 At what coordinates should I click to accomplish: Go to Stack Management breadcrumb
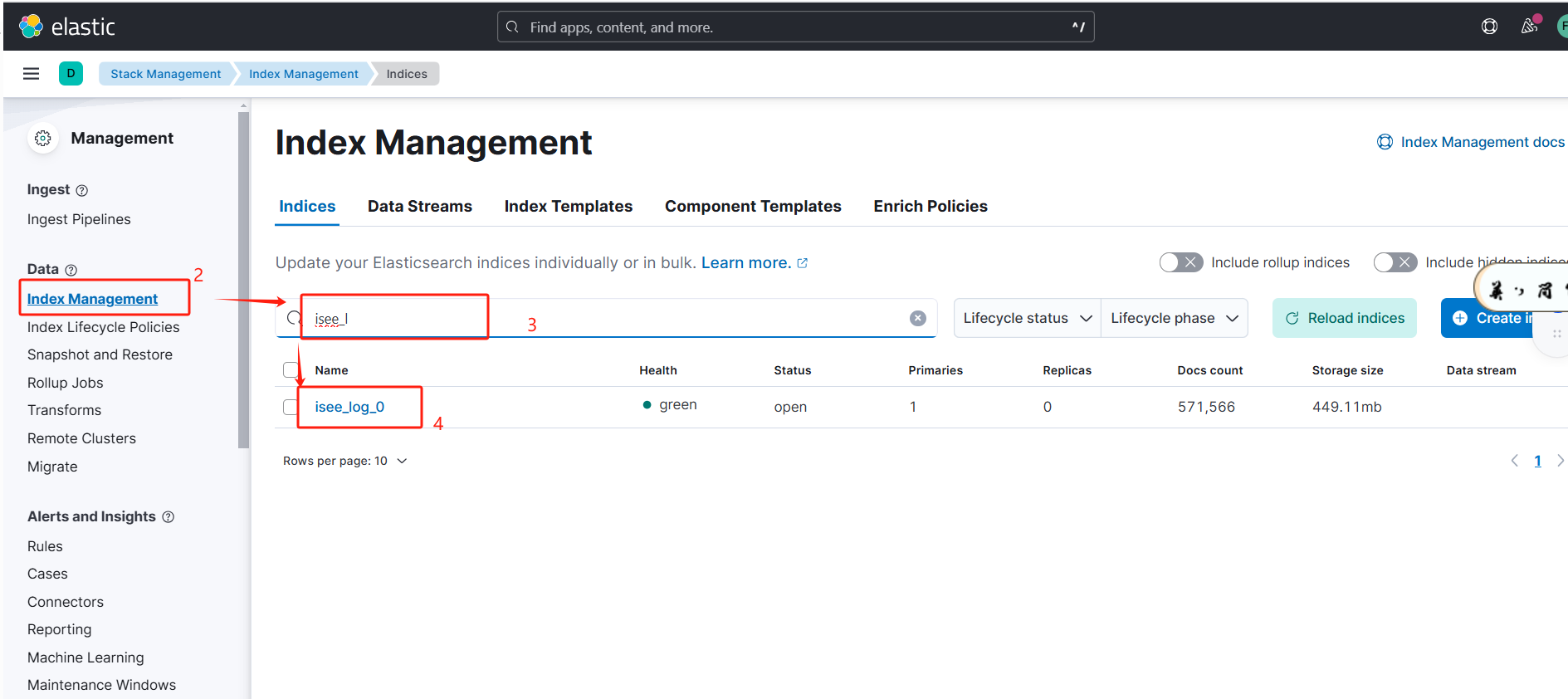(x=166, y=74)
